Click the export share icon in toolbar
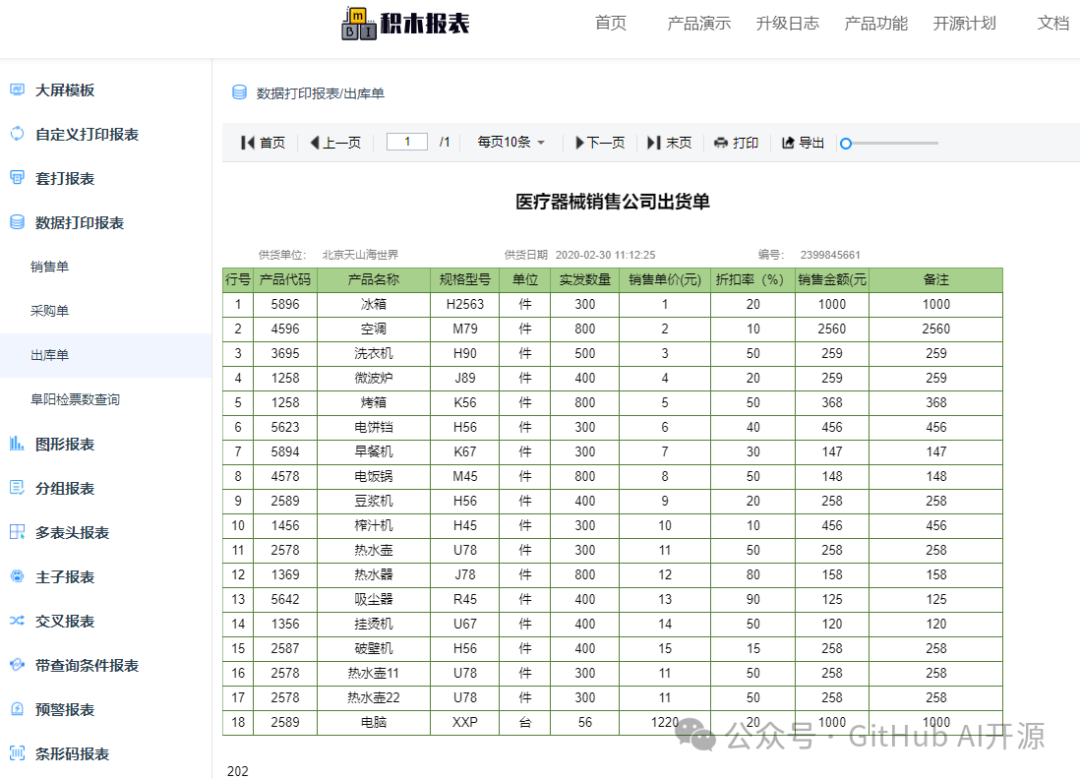 788,143
